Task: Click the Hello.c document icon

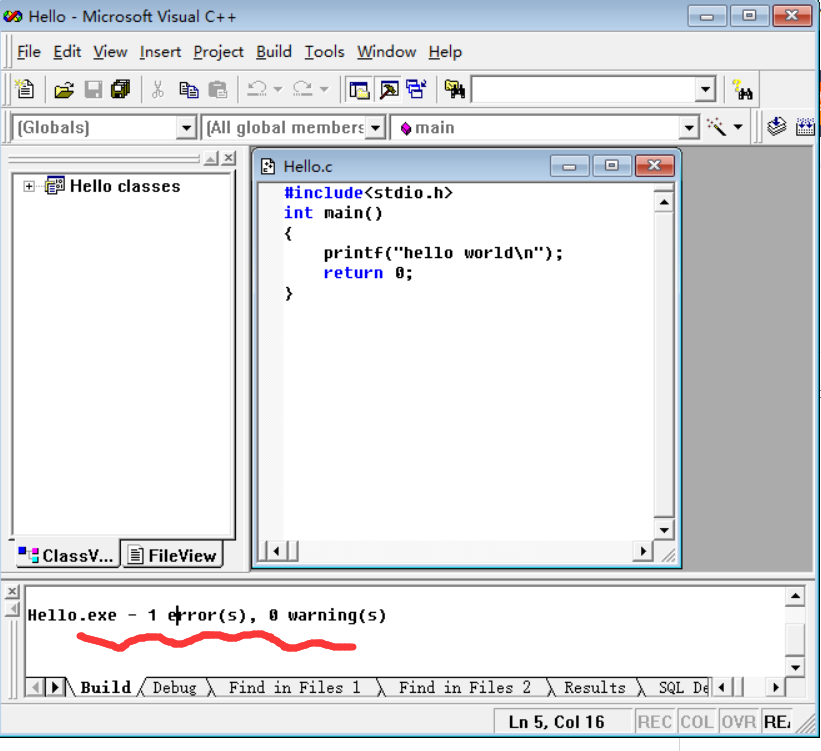Action: click(x=268, y=167)
